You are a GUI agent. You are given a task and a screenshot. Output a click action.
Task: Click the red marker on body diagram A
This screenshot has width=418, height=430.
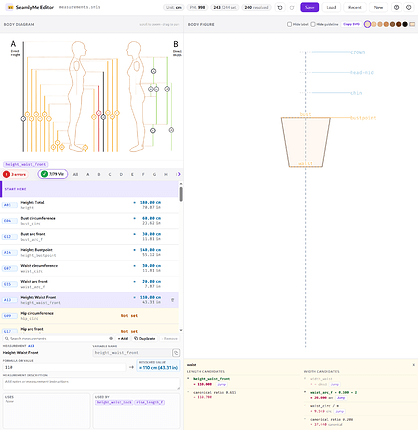click(x=99, y=113)
